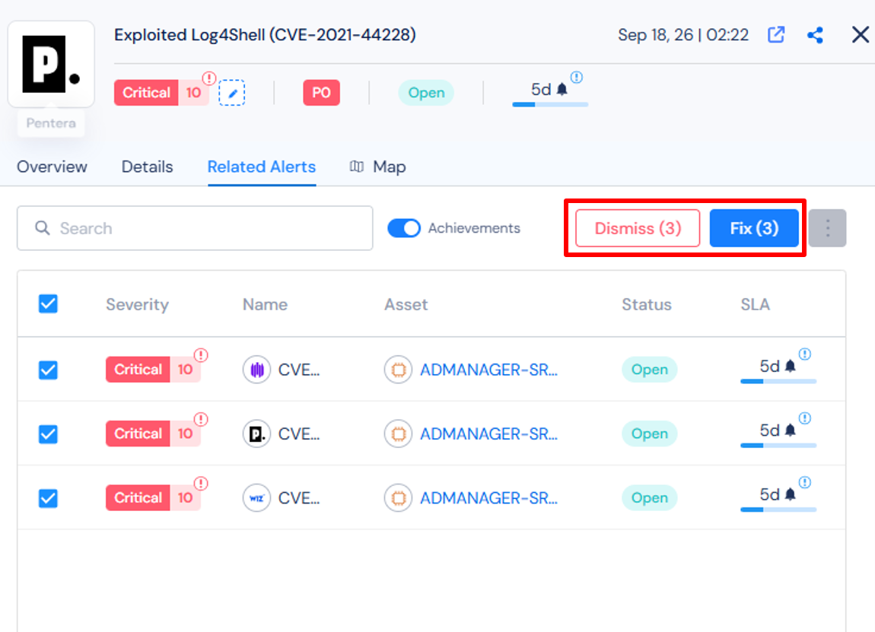Image resolution: width=875 pixels, height=632 pixels.
Task: Click the SLA bell icon in the header
Action: 562,89
